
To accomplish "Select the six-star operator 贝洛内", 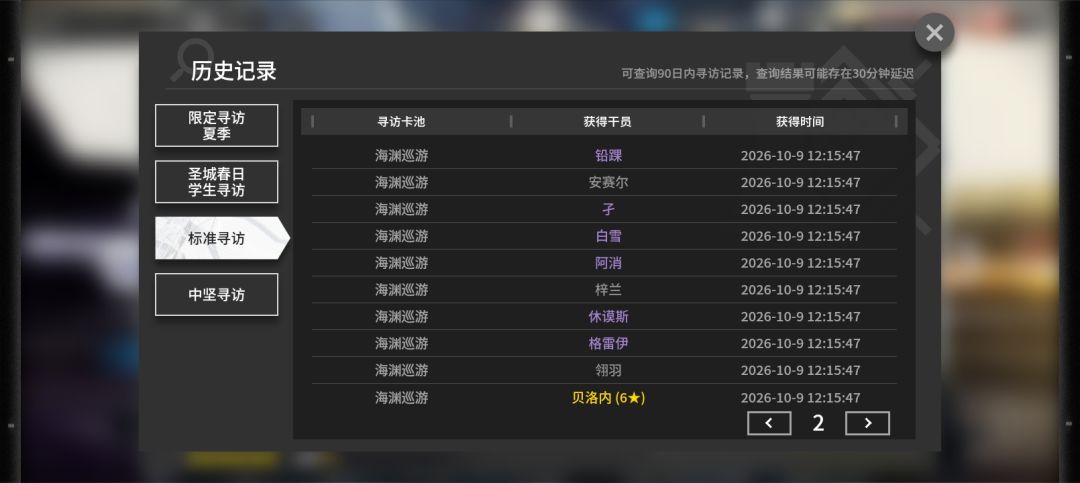I will [x=608, y=398].
